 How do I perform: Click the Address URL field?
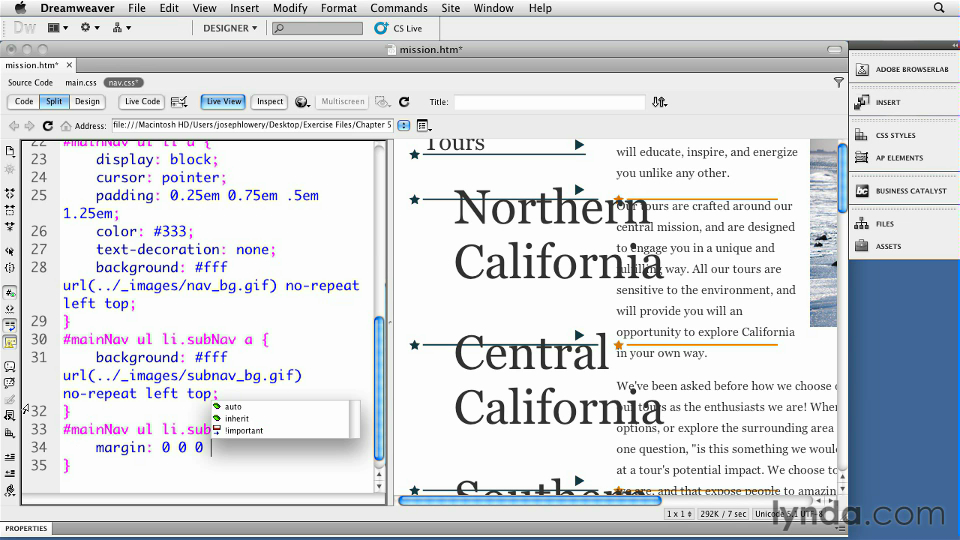pyautogui.click(x=253, y=125)
